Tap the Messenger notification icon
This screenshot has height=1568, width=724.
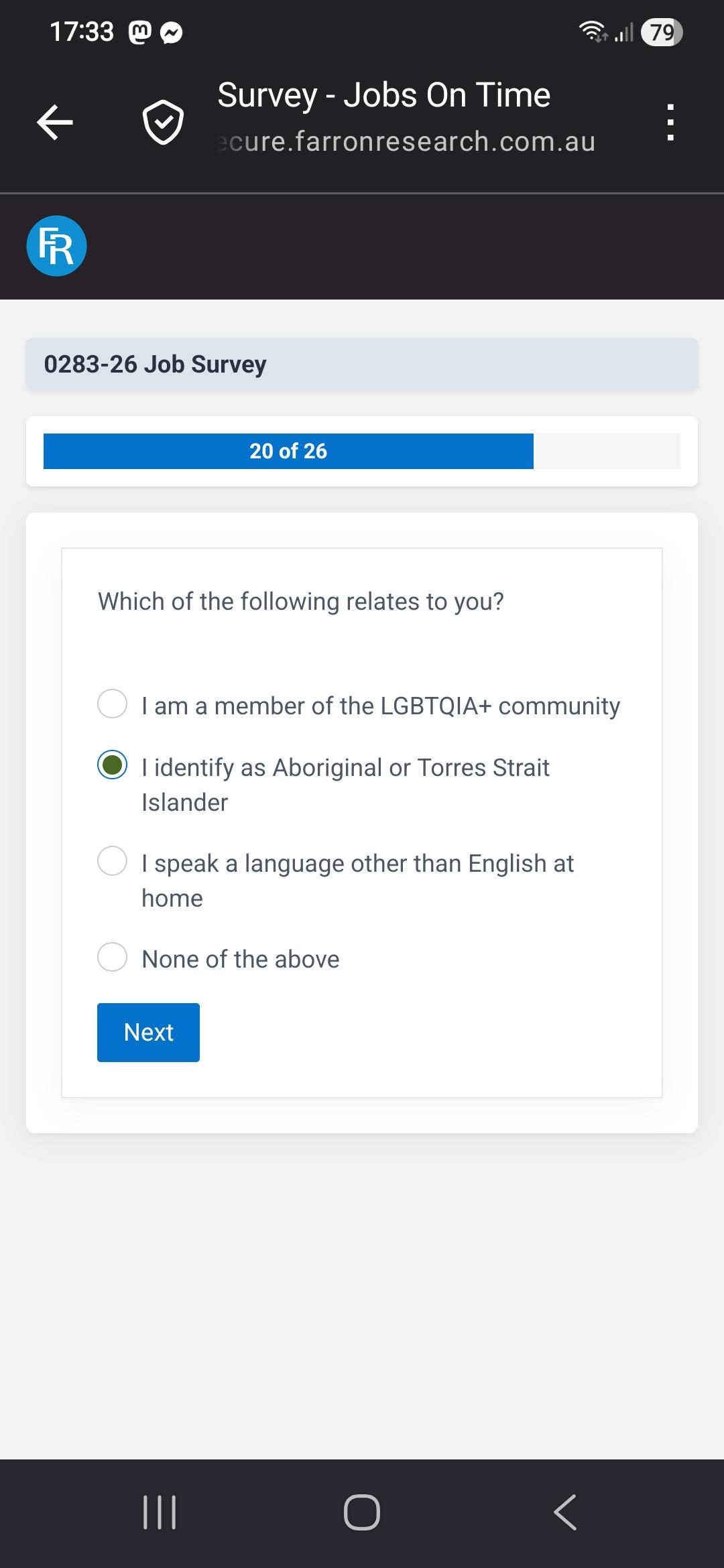[172, 32]
